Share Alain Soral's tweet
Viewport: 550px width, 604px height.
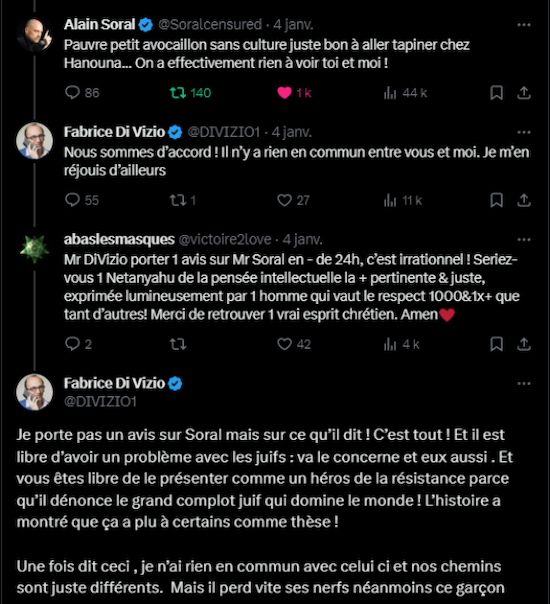tap(524, 93)
